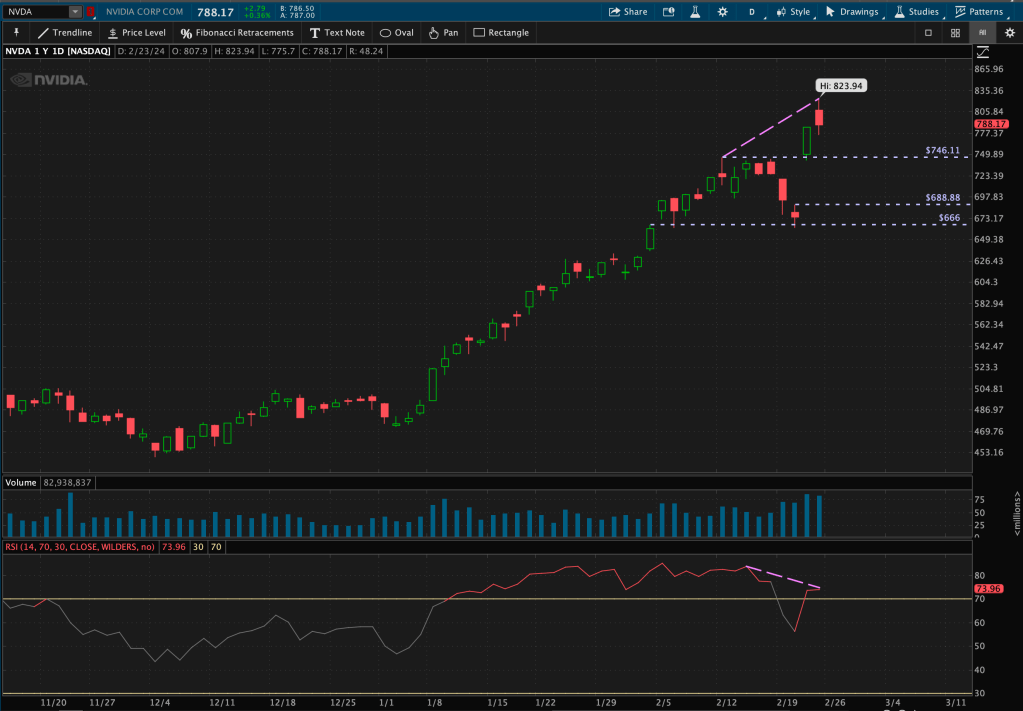Open the Drawings menu button
Viewport: 1023px width, 711px height.
(852, 12)
